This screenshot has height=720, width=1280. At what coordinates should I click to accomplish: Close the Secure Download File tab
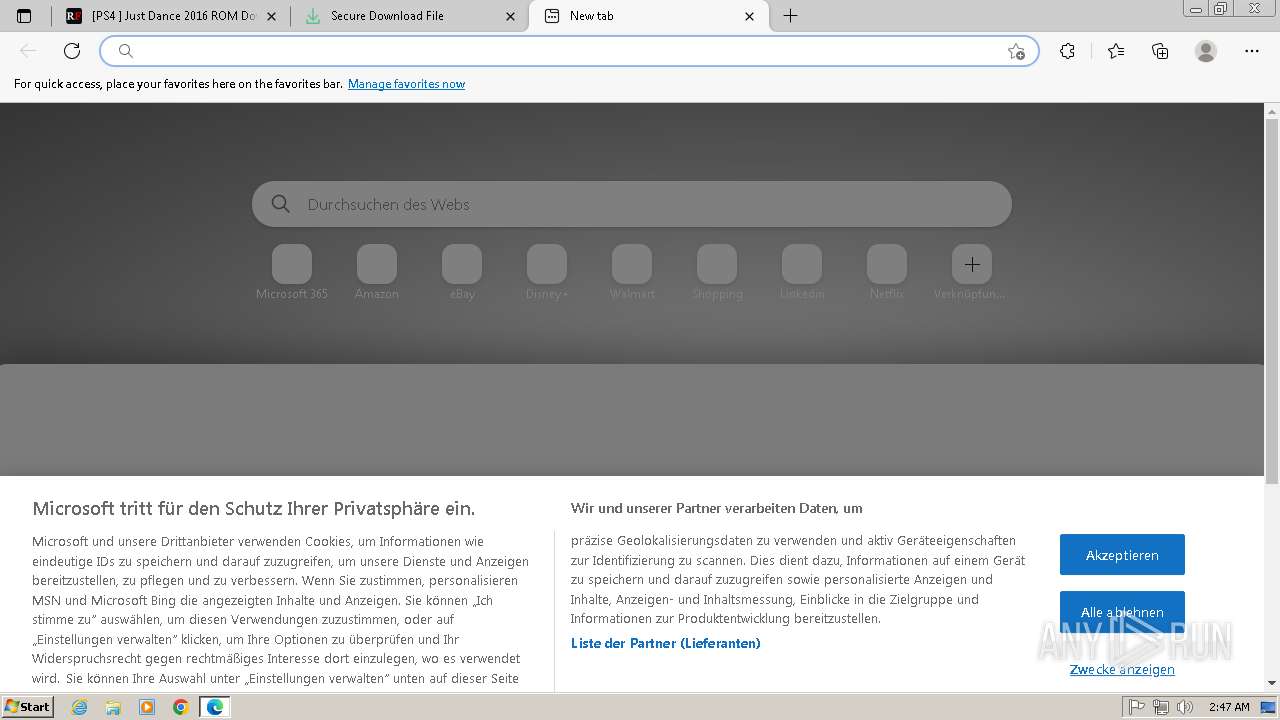511,16
